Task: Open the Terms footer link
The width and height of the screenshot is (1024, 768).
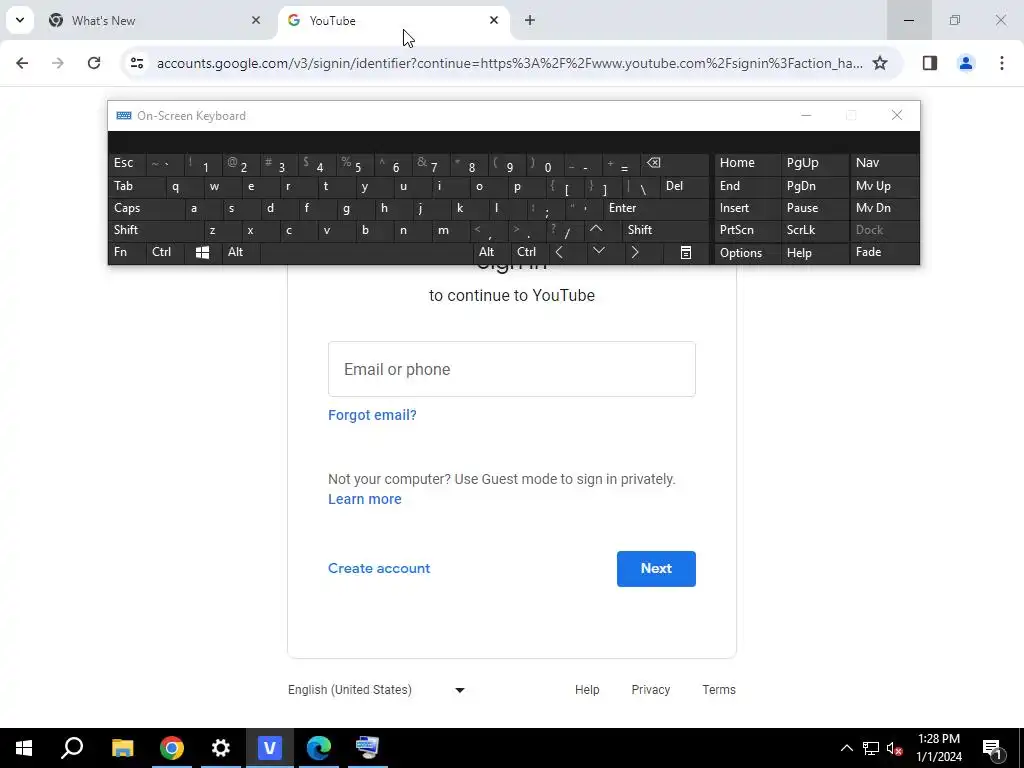Action: (718, 690)
